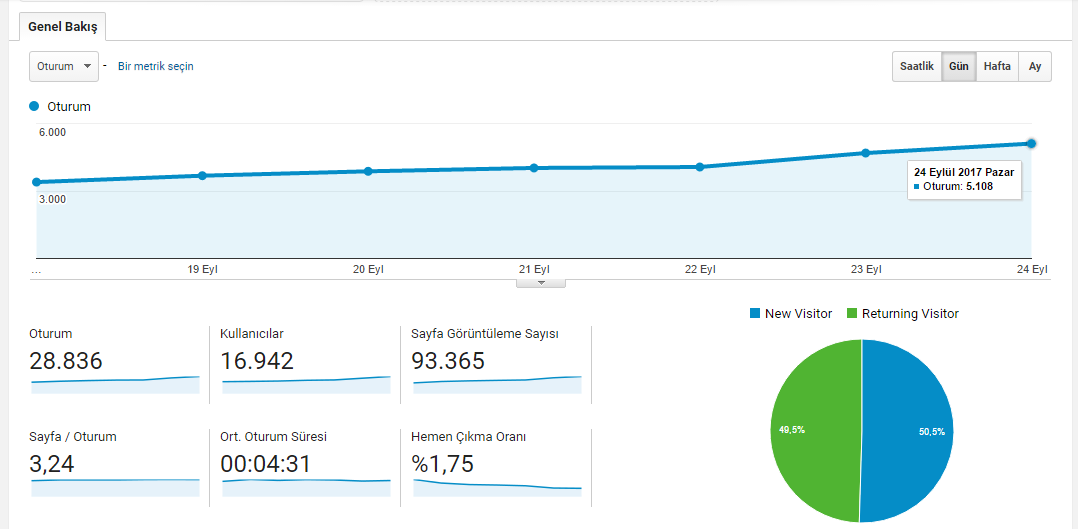Switch chart to Hafta view
1078x529 pixels.
pyautogui.click(x=997, y=67)
